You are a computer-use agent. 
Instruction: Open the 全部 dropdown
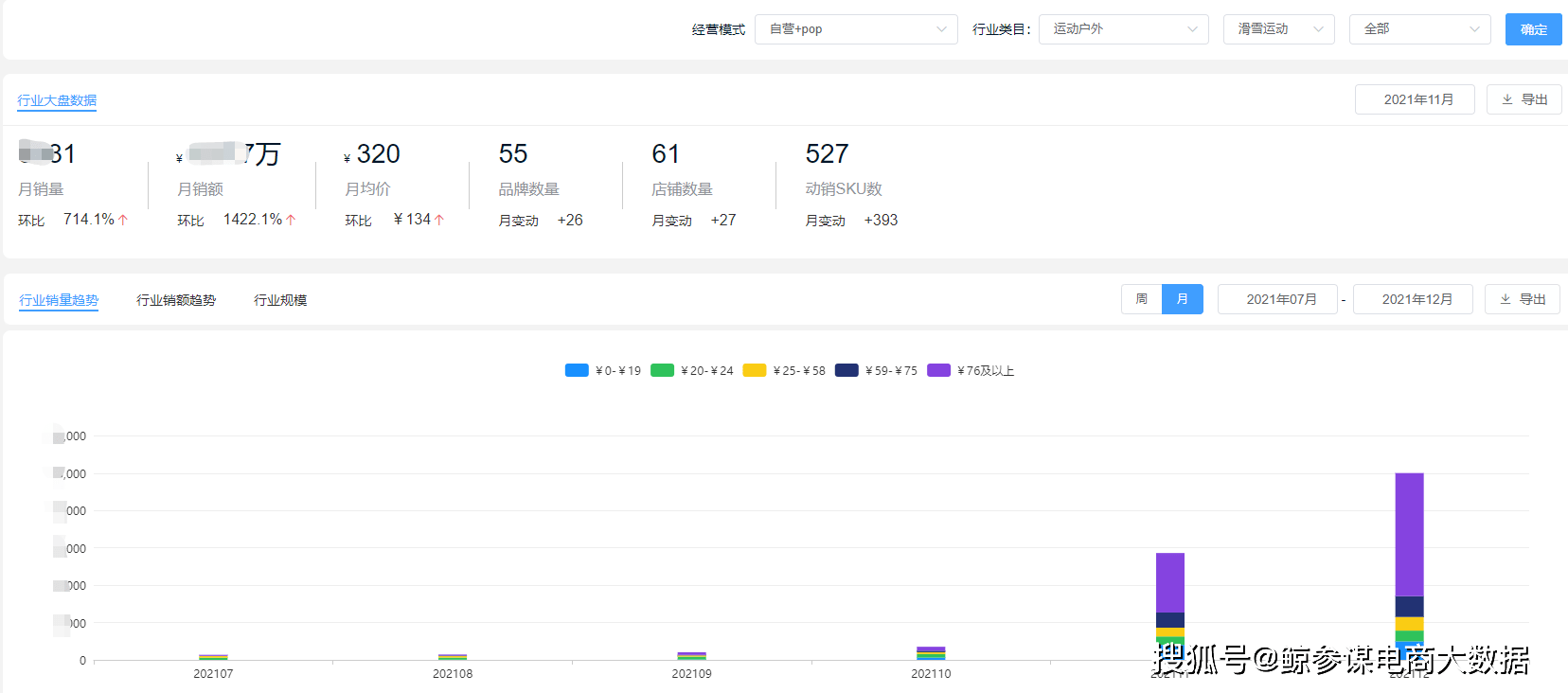coord(1420,29)
